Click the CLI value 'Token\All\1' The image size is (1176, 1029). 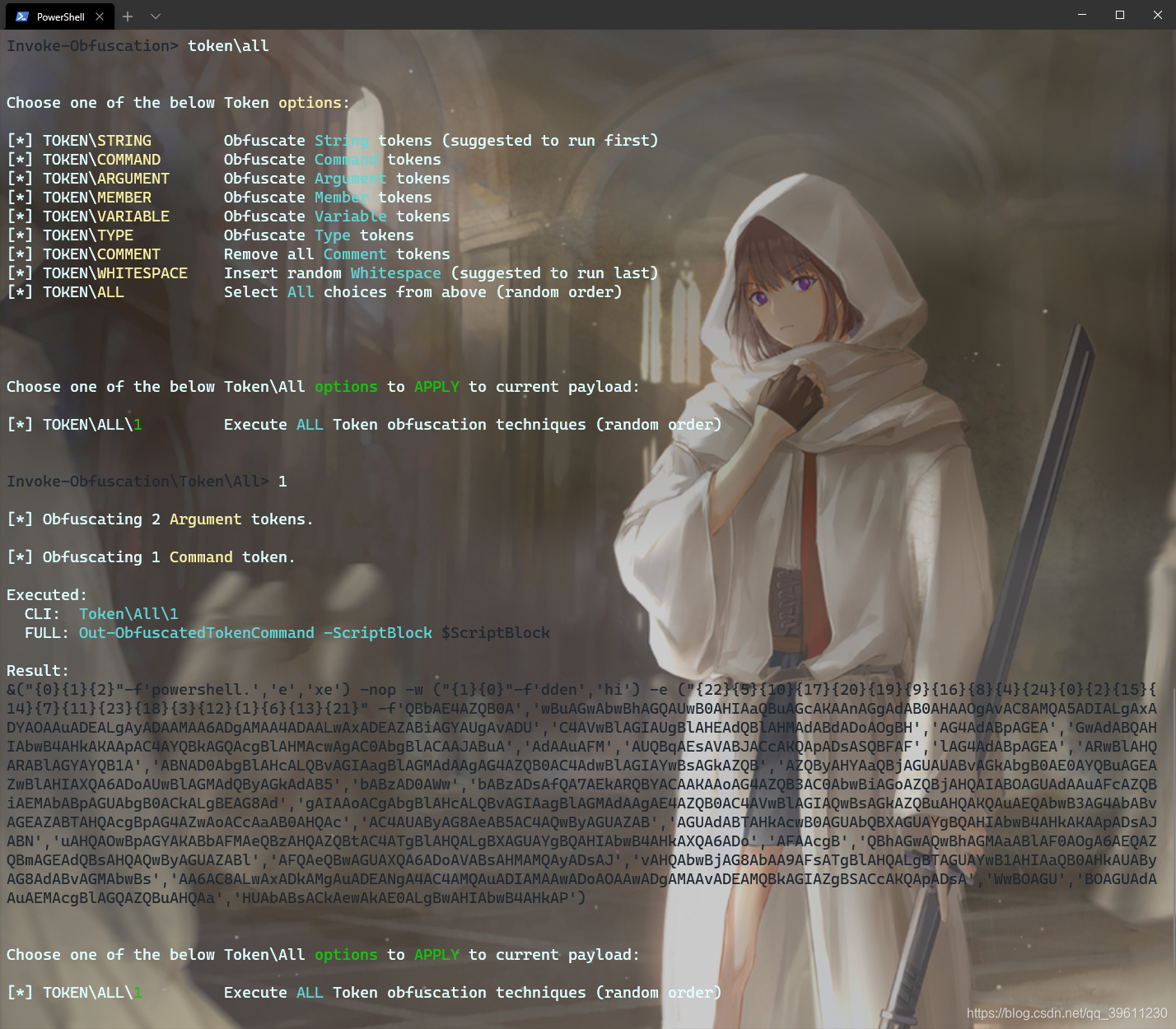click(128, 614)
